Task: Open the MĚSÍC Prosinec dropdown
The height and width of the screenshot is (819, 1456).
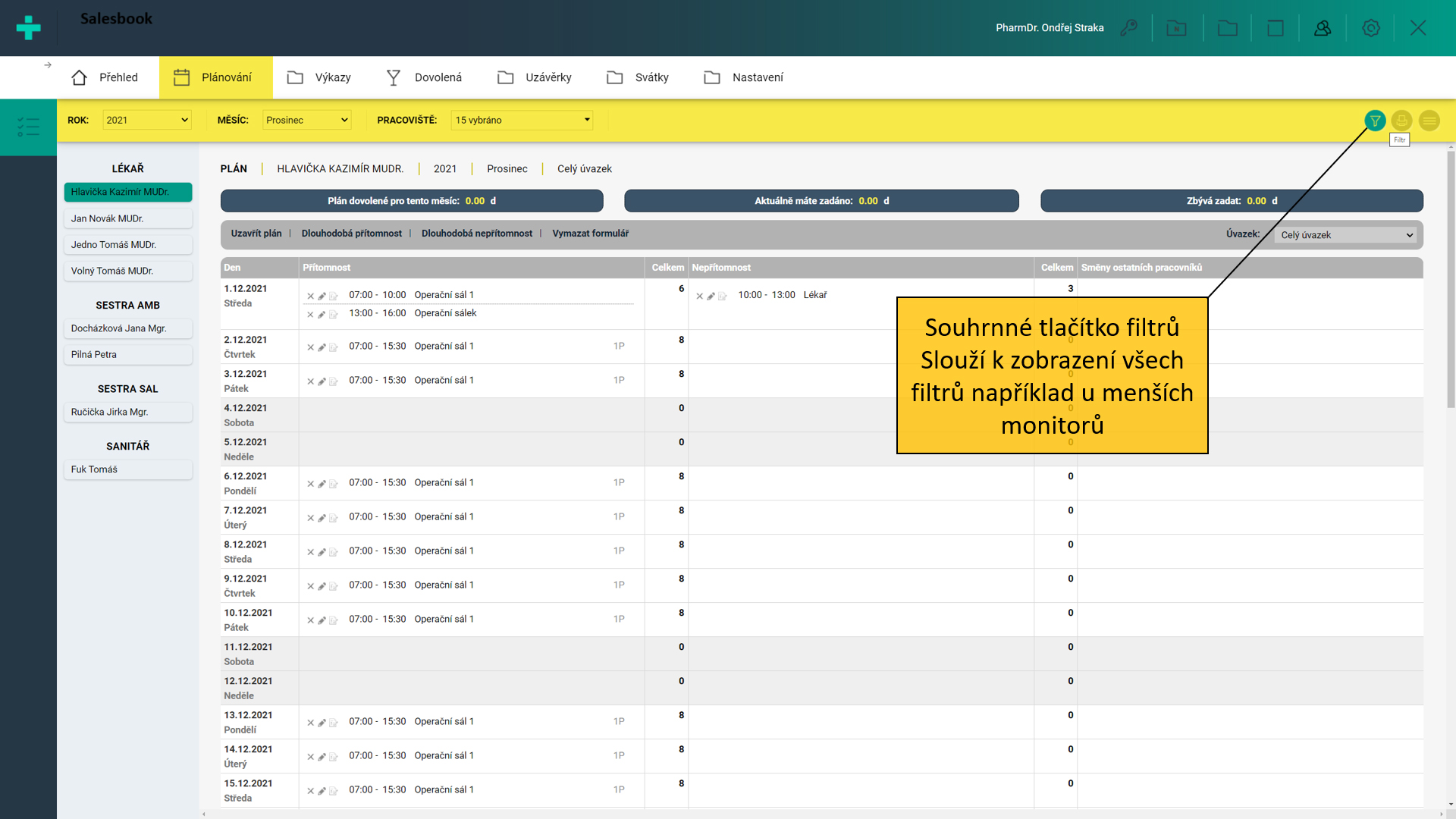Action: pyautogui.click(x=306, y=120)
